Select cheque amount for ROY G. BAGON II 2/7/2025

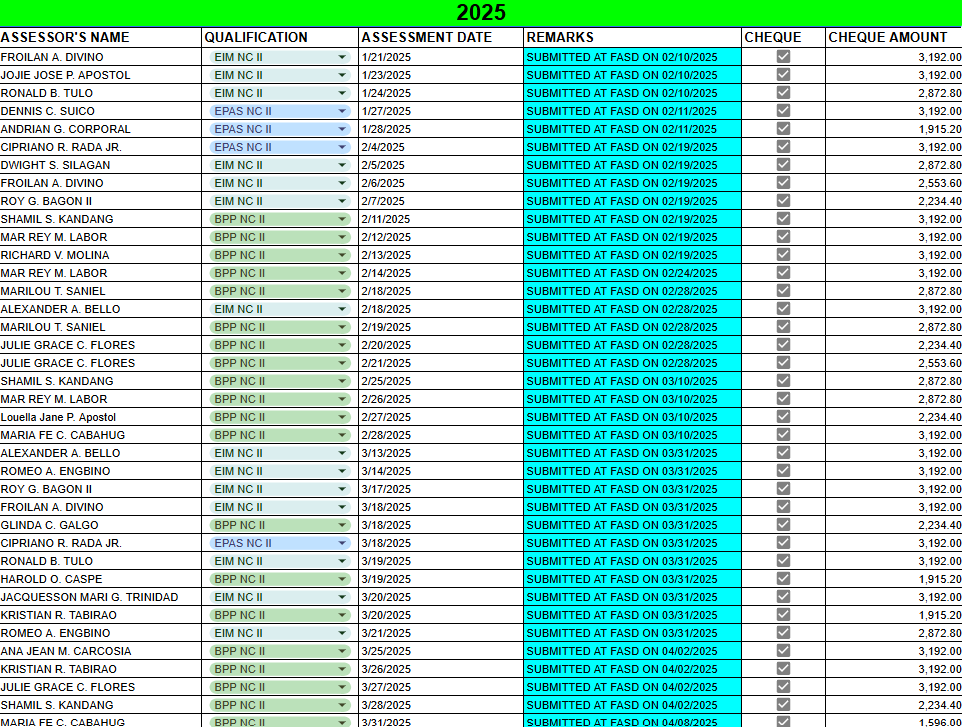(894, 201)
